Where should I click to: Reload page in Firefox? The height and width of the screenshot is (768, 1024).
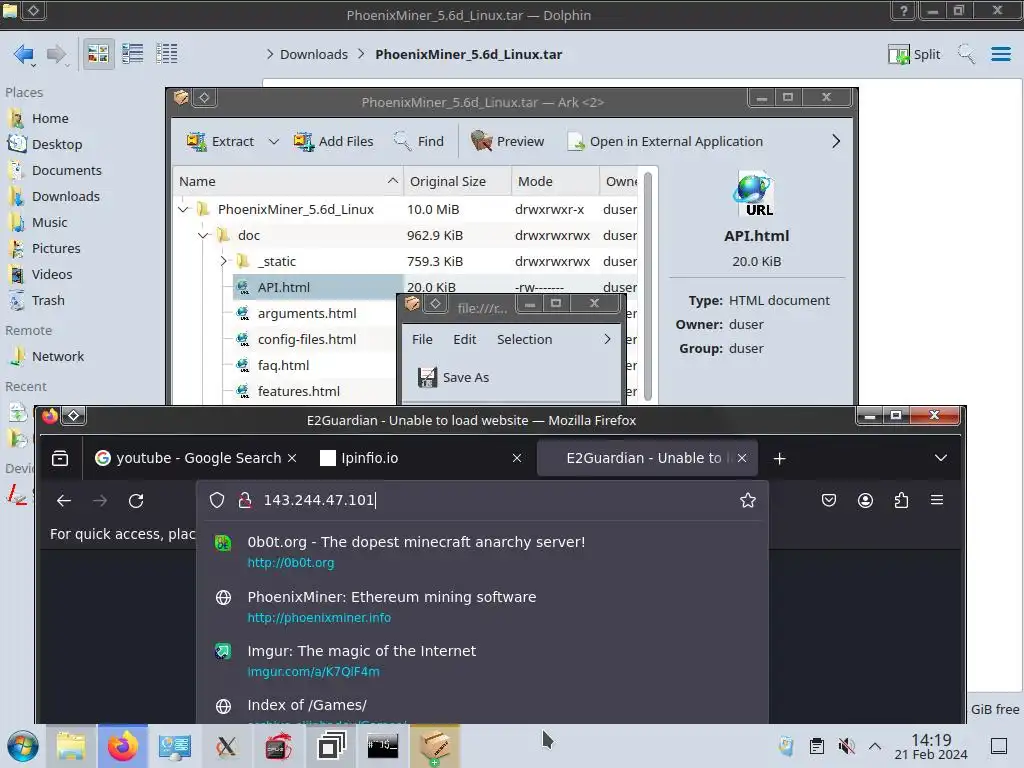[x=136, y=501]
